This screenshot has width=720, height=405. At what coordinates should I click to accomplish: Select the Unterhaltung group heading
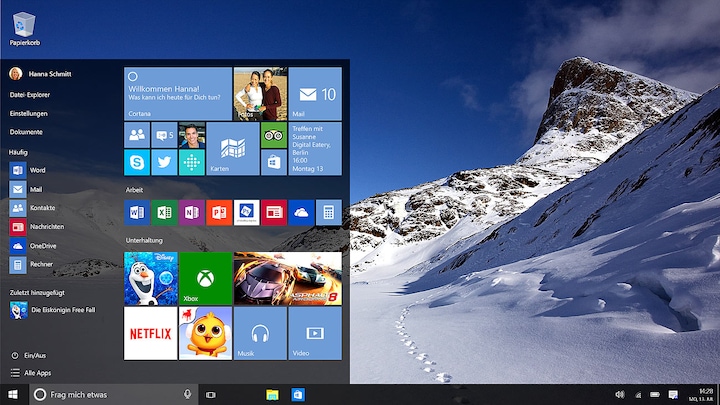point(144,240)
